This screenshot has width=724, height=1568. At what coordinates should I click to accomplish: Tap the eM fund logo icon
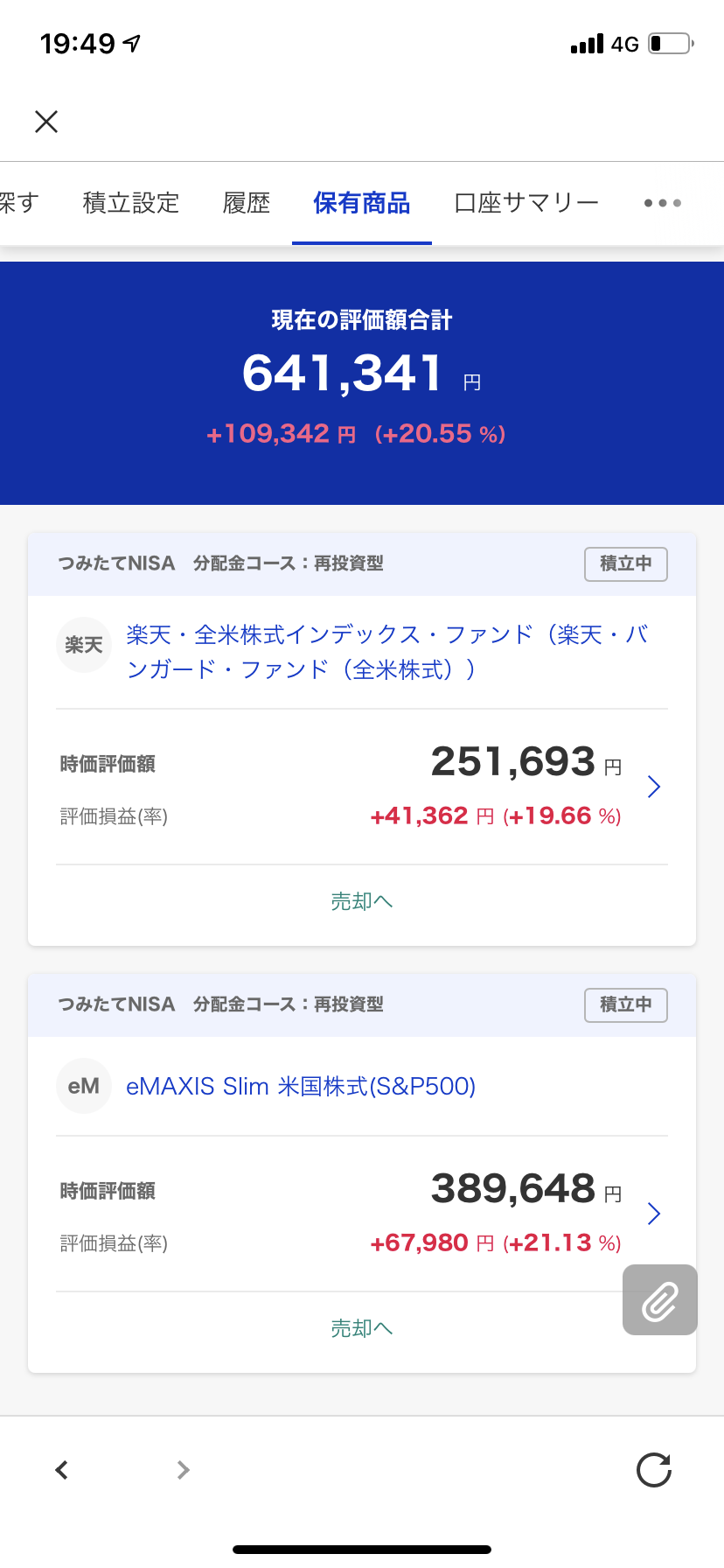(x=84, y=1087)
